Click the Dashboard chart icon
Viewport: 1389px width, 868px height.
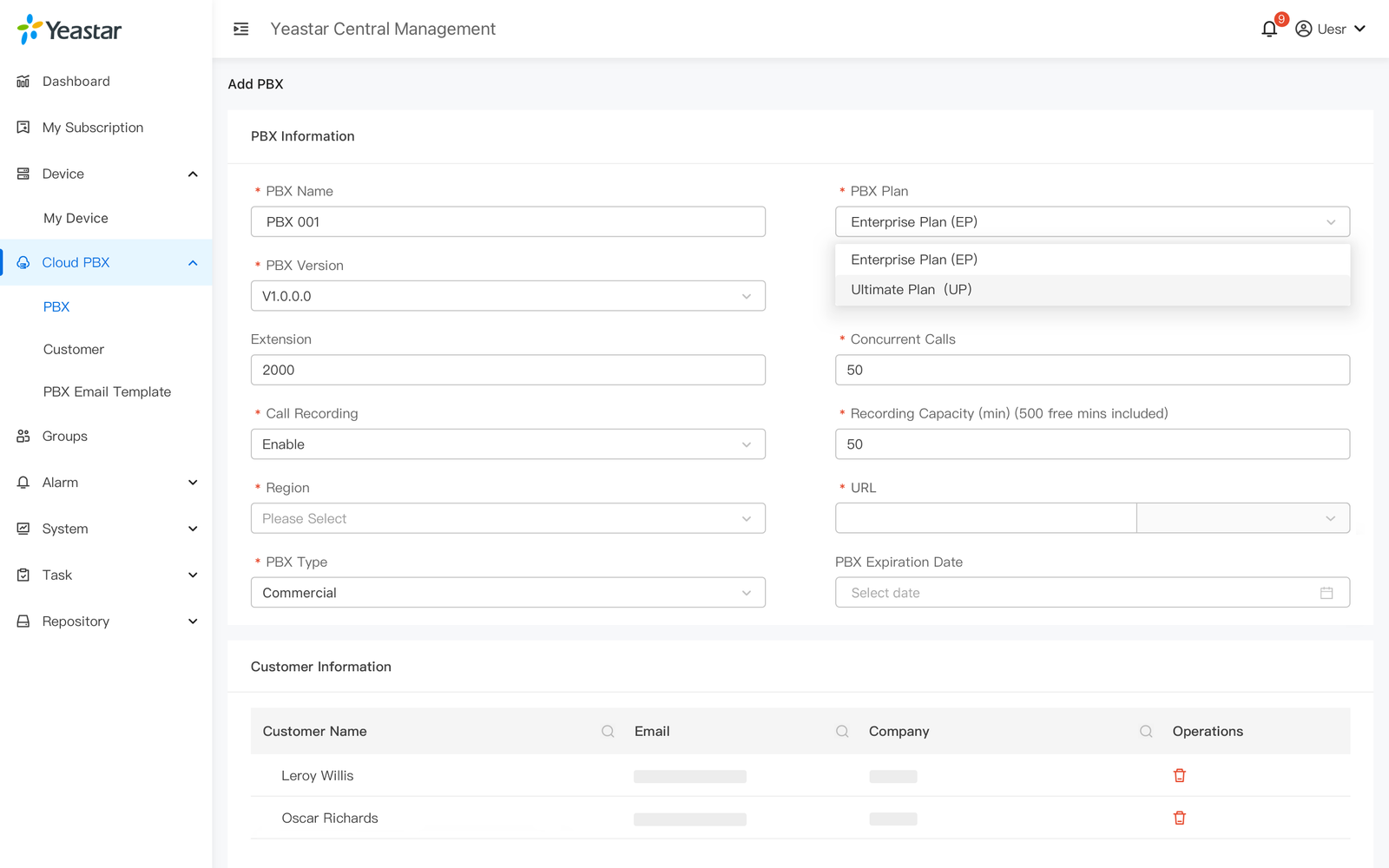(x=23, y=82)
